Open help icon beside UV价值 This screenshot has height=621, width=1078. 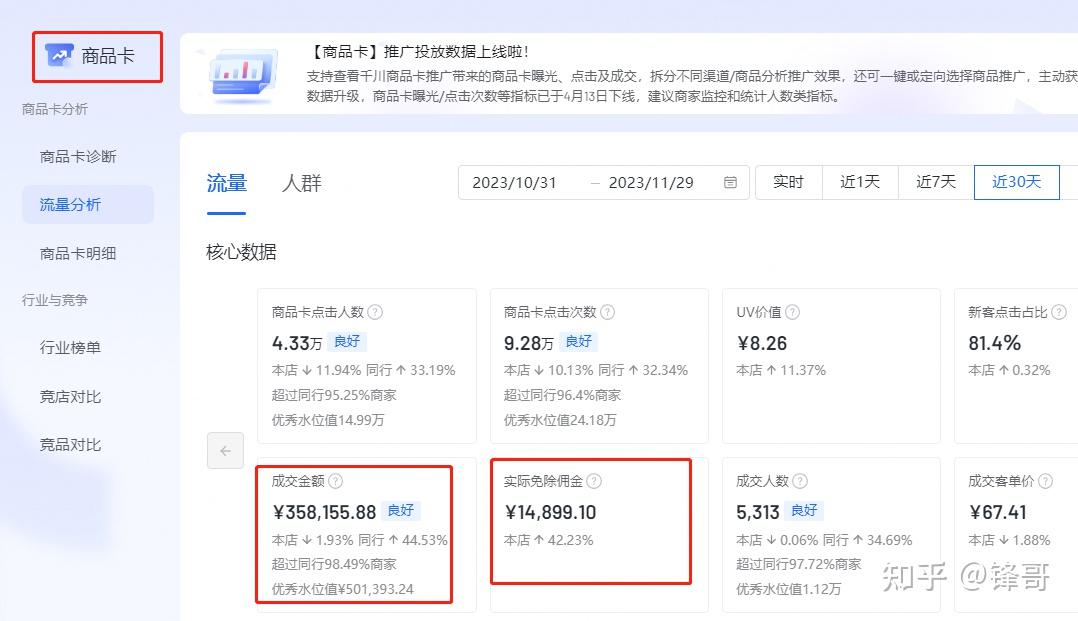coord(792,312)
